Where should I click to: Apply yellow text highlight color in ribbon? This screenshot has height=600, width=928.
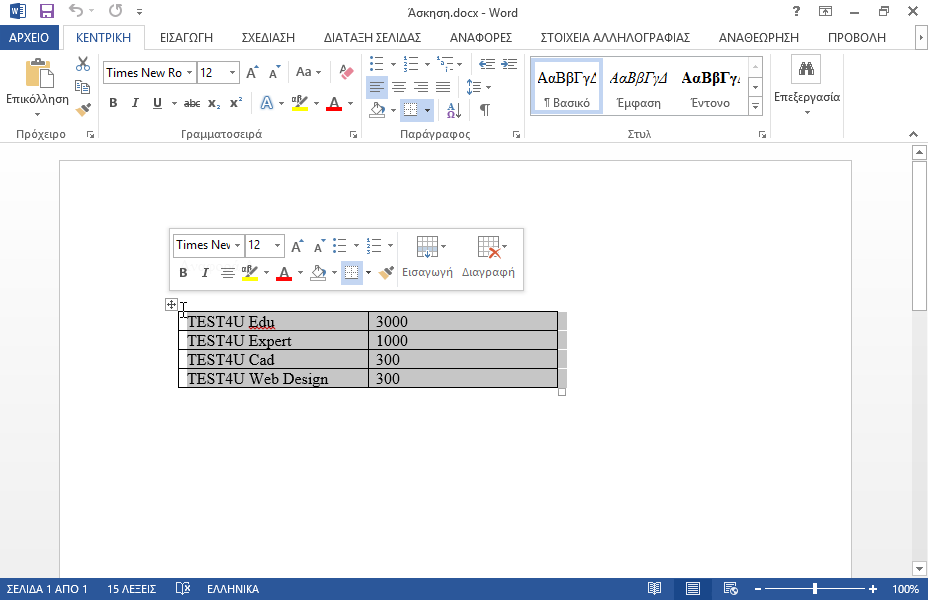point(300,103)
